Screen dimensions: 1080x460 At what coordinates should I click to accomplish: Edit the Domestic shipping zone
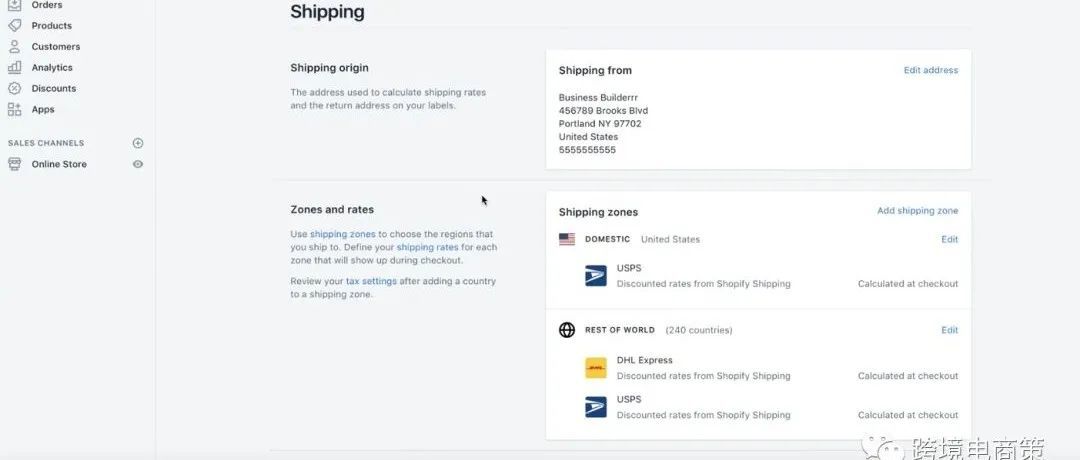(x=949, y=239)
